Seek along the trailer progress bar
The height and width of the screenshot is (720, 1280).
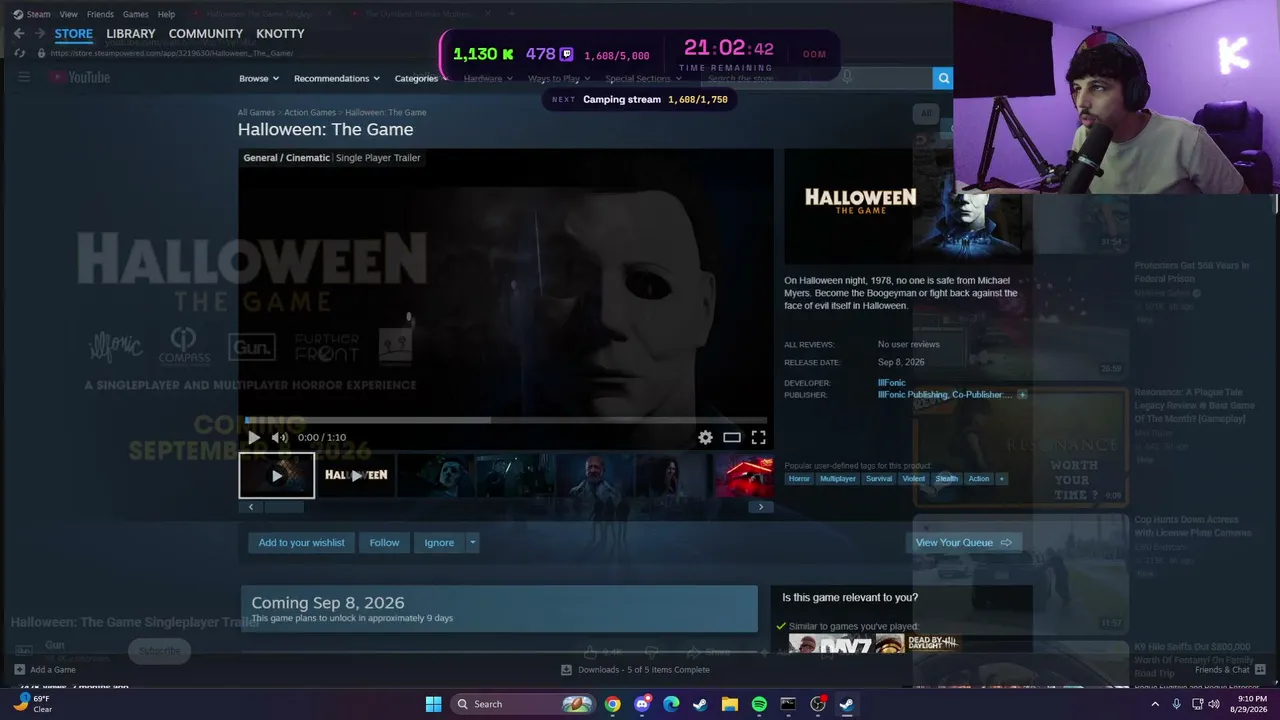506,421
